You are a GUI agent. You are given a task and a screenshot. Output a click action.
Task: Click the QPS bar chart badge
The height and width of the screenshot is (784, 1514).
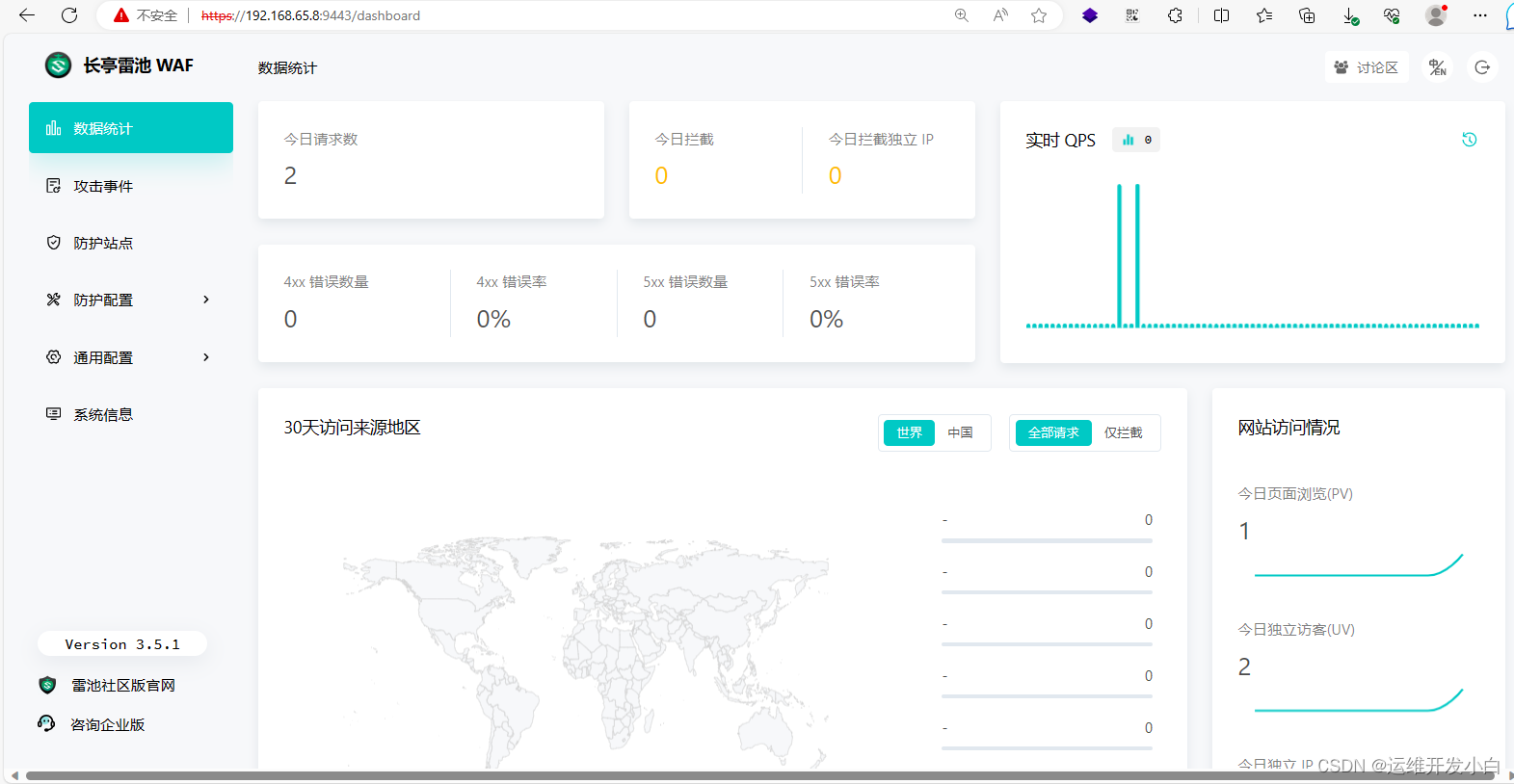pyautogui.click(x=1136, y=140)
